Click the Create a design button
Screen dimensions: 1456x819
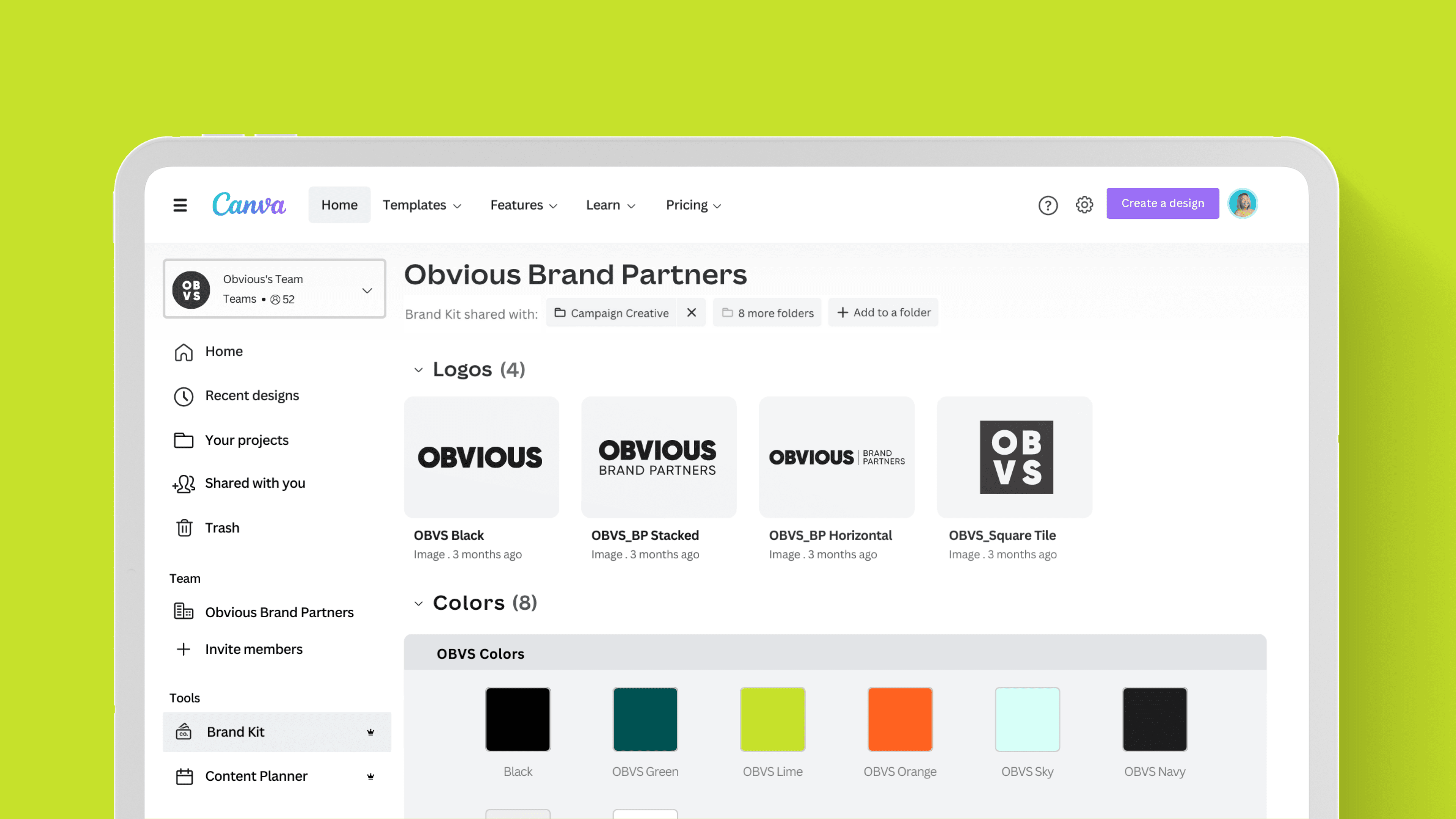pyautogui.click(x=1163, y=203)
